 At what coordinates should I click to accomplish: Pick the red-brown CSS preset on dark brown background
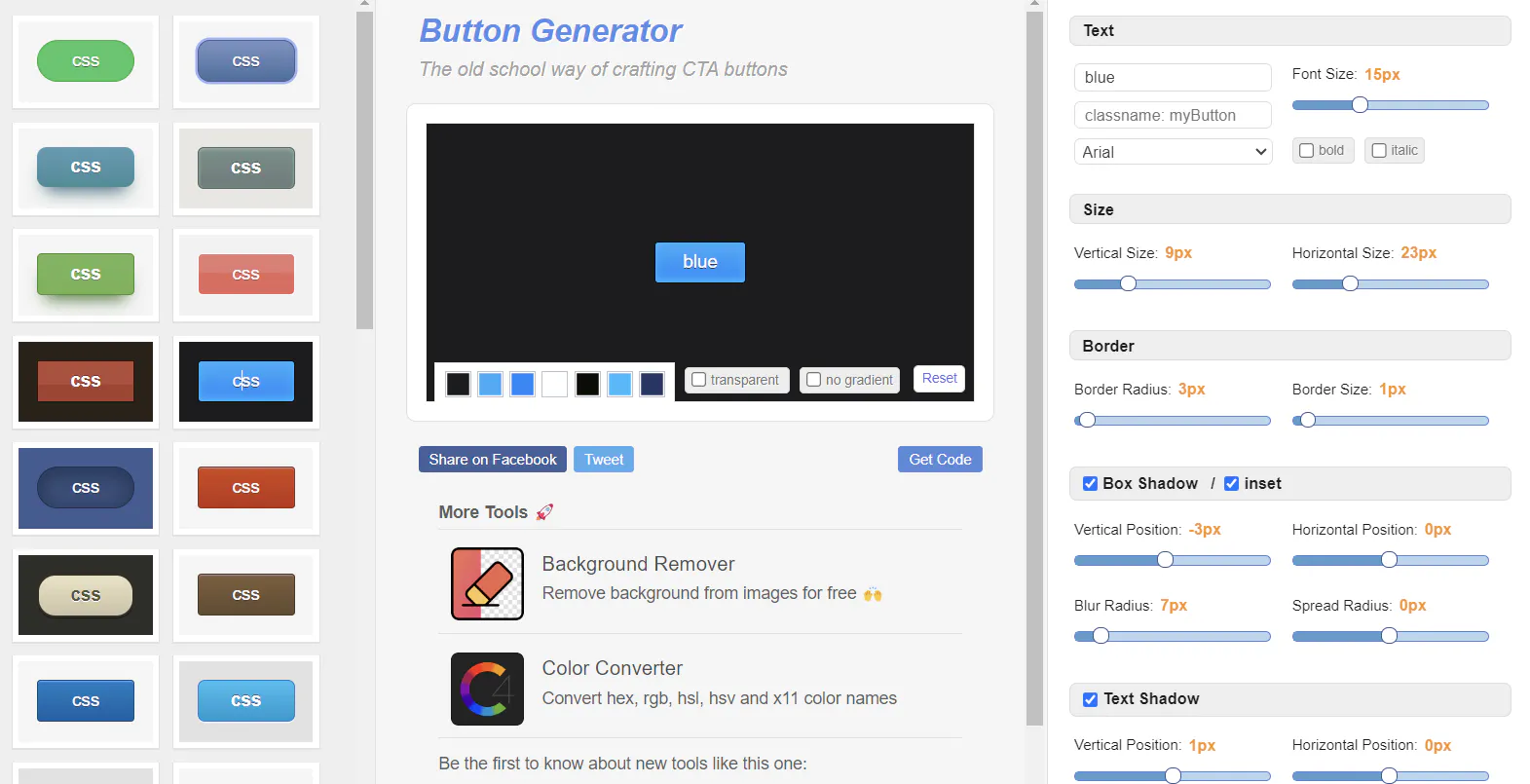[x=86, y=382]
